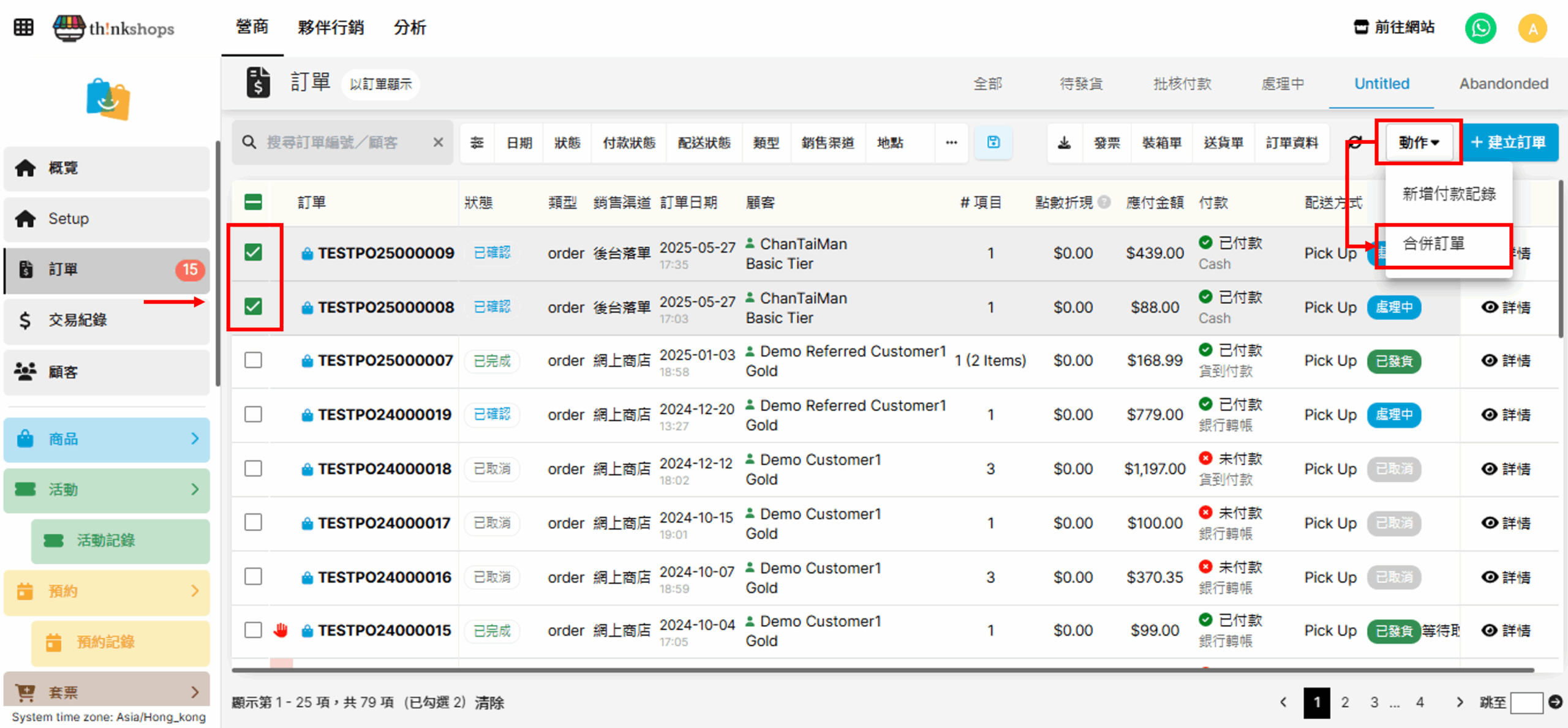Expand the 預約 sidebar section

107,591
